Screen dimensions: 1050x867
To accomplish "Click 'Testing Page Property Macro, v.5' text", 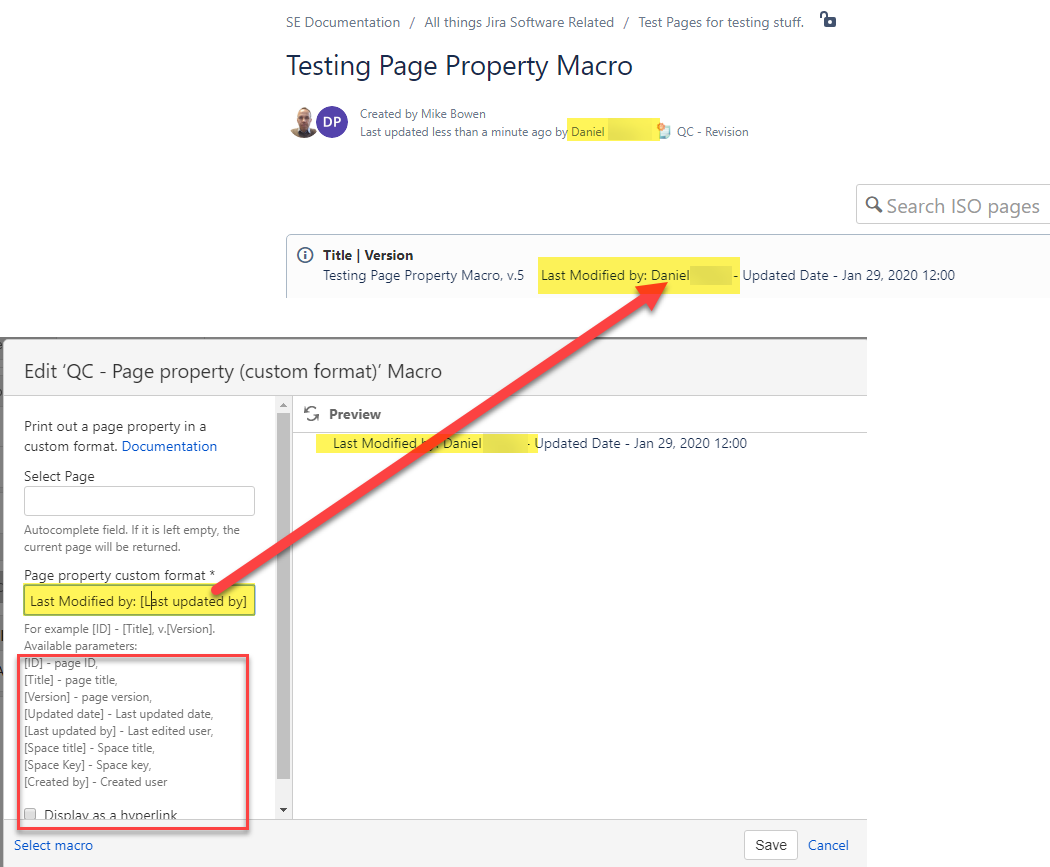I will pos(423,275).
